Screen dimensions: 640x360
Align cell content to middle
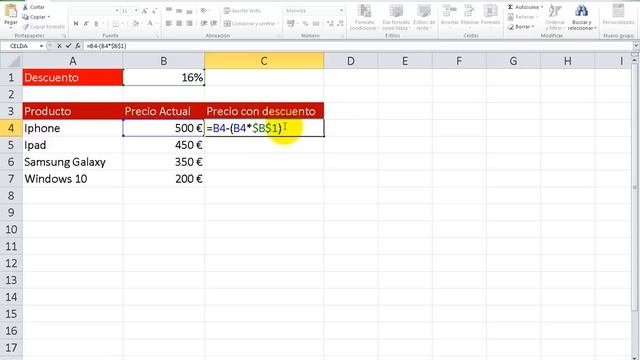[x=179, y=11]
